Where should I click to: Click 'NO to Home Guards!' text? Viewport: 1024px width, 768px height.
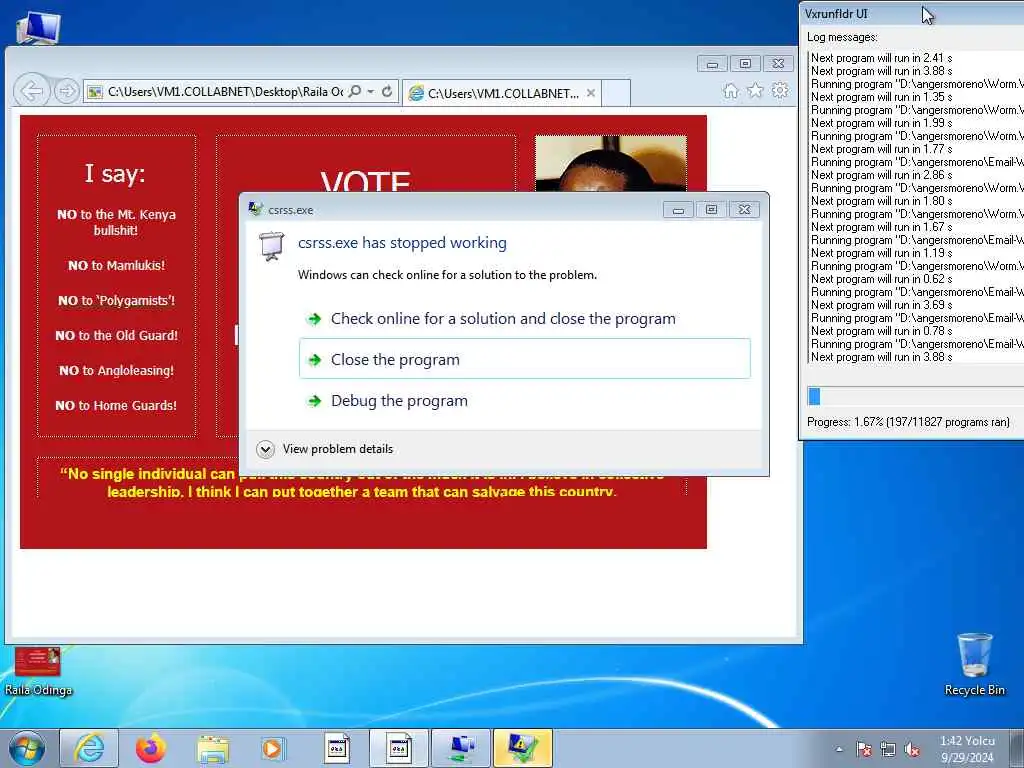tap(116, 406)
